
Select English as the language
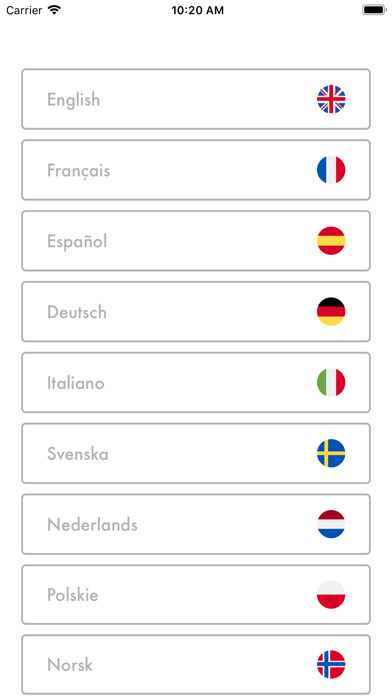[196, 99]
